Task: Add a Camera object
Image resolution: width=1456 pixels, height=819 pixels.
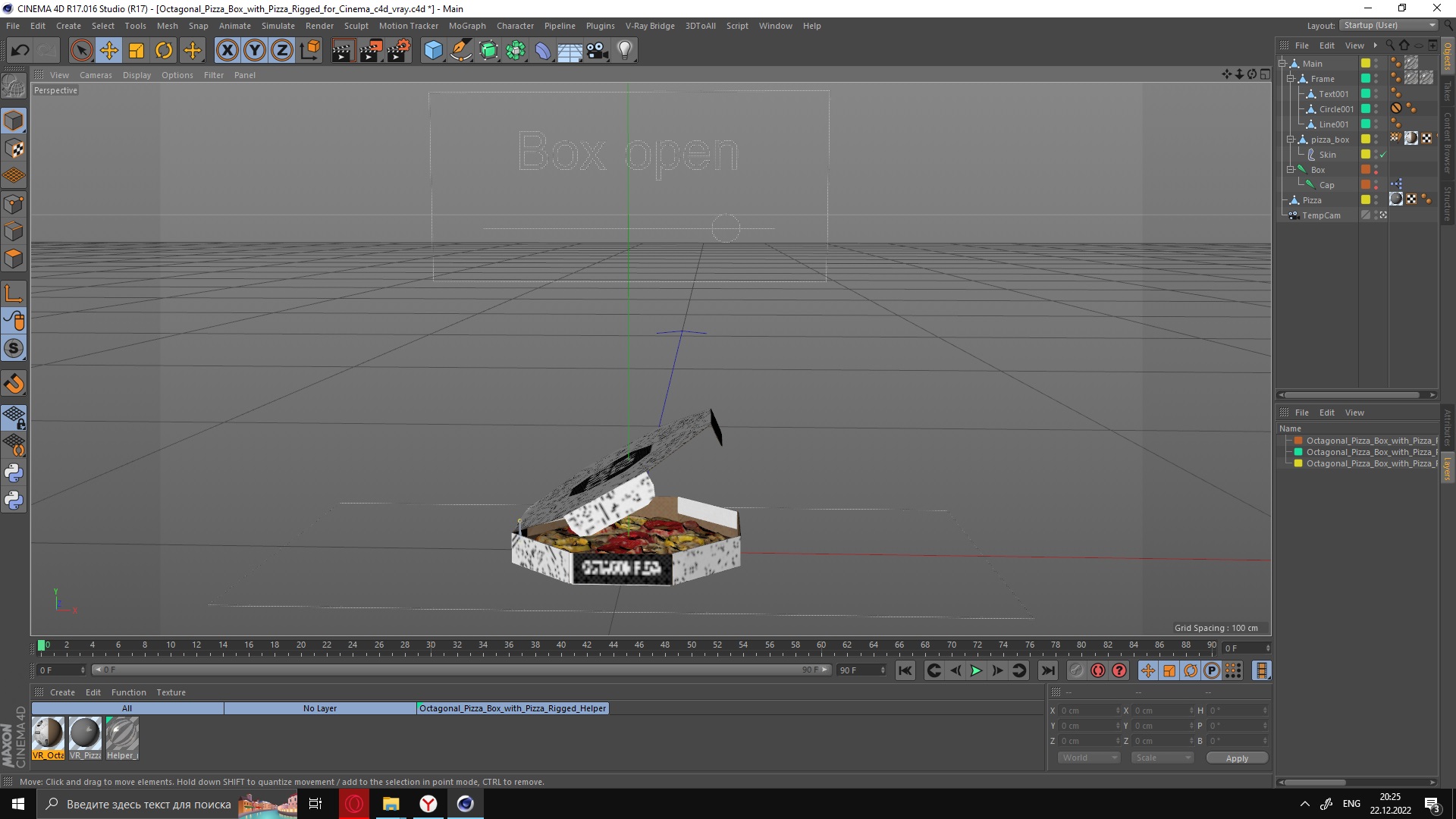Action: click(x=598, y=51)
